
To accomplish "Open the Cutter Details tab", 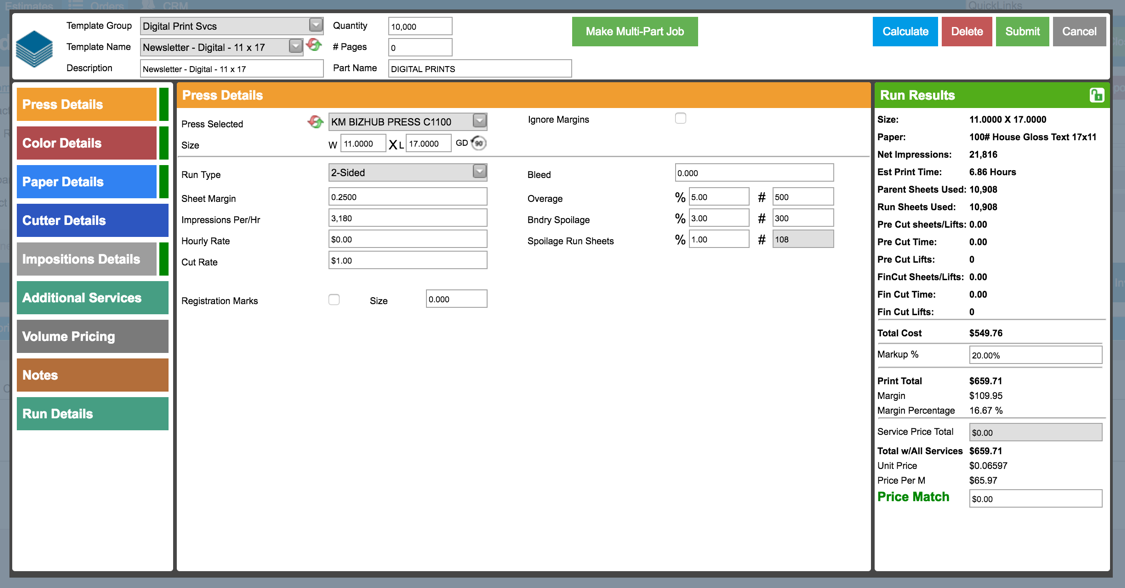I will click(x=92, y=221).
